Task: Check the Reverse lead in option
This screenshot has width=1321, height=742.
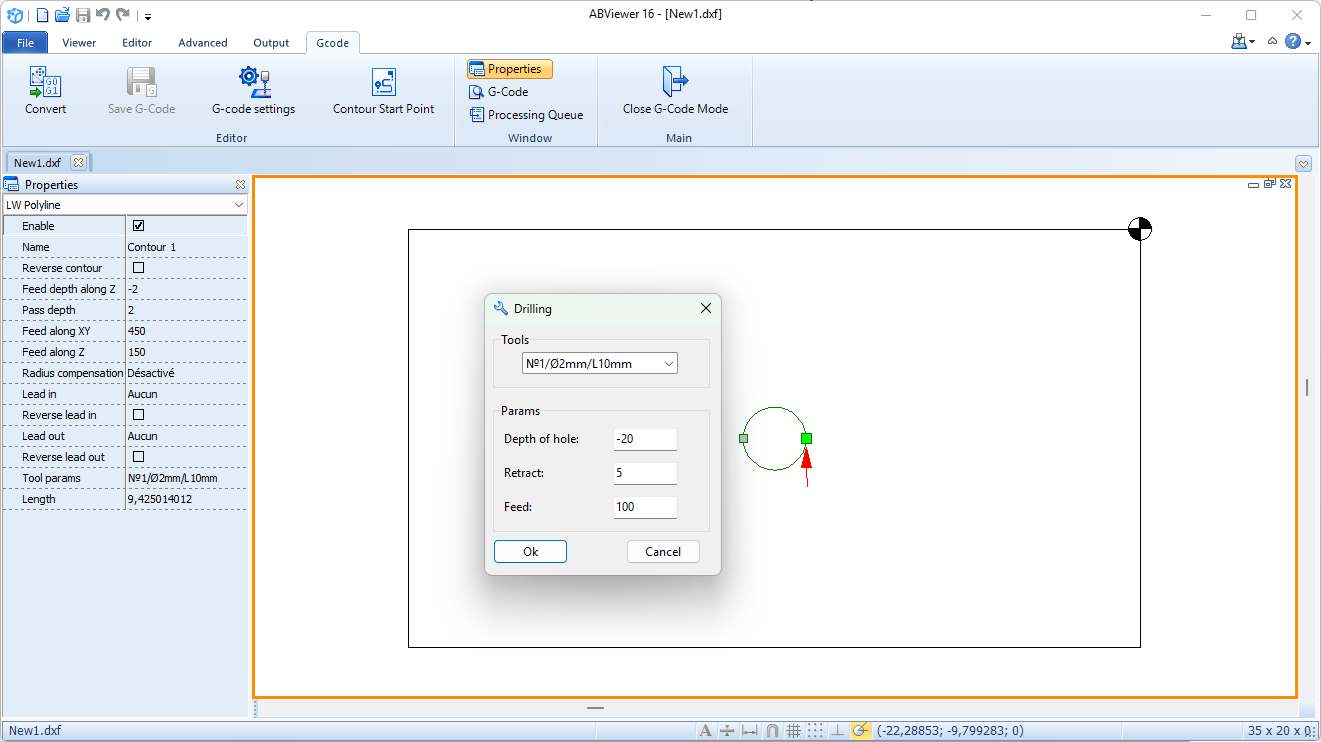Action: click(138, 415)
